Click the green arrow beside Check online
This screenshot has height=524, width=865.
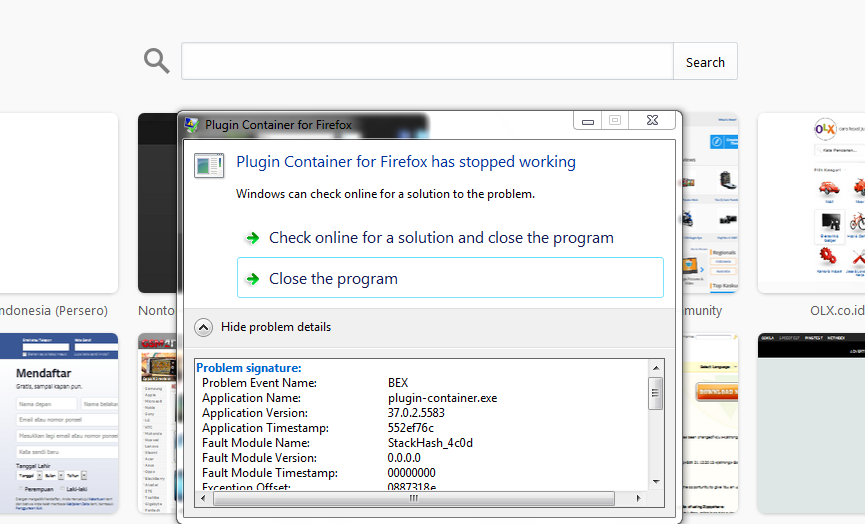[253, 238]
